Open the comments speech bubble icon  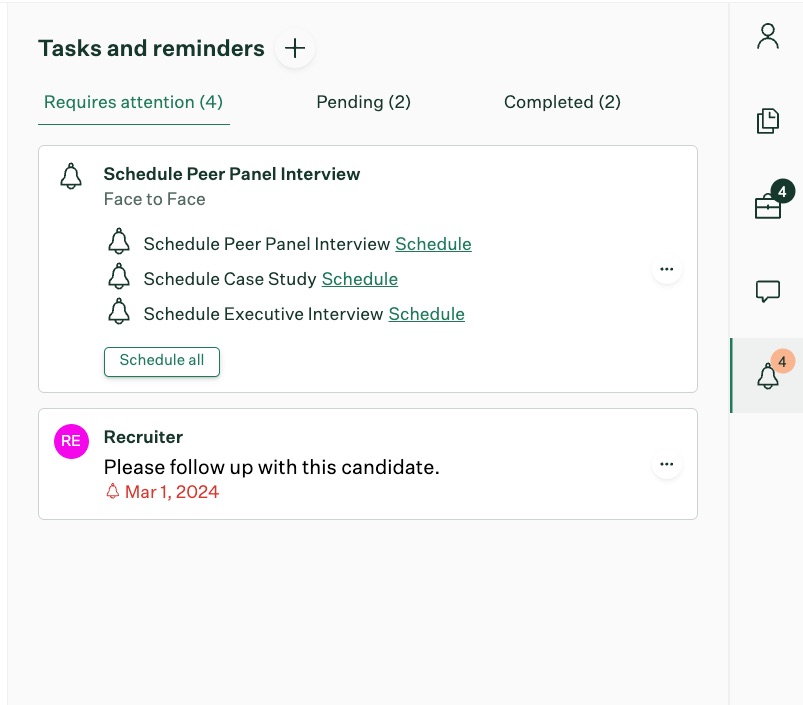pyautogui.click(x=767, y=291)
